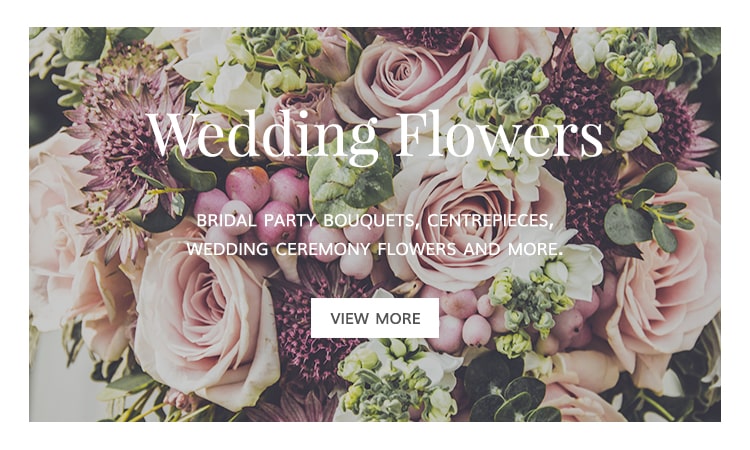Click the pink berries beside the VIEW MORE button
Image resolution: width=750 pixels, height=450 pixels.
tap(464, 318)
